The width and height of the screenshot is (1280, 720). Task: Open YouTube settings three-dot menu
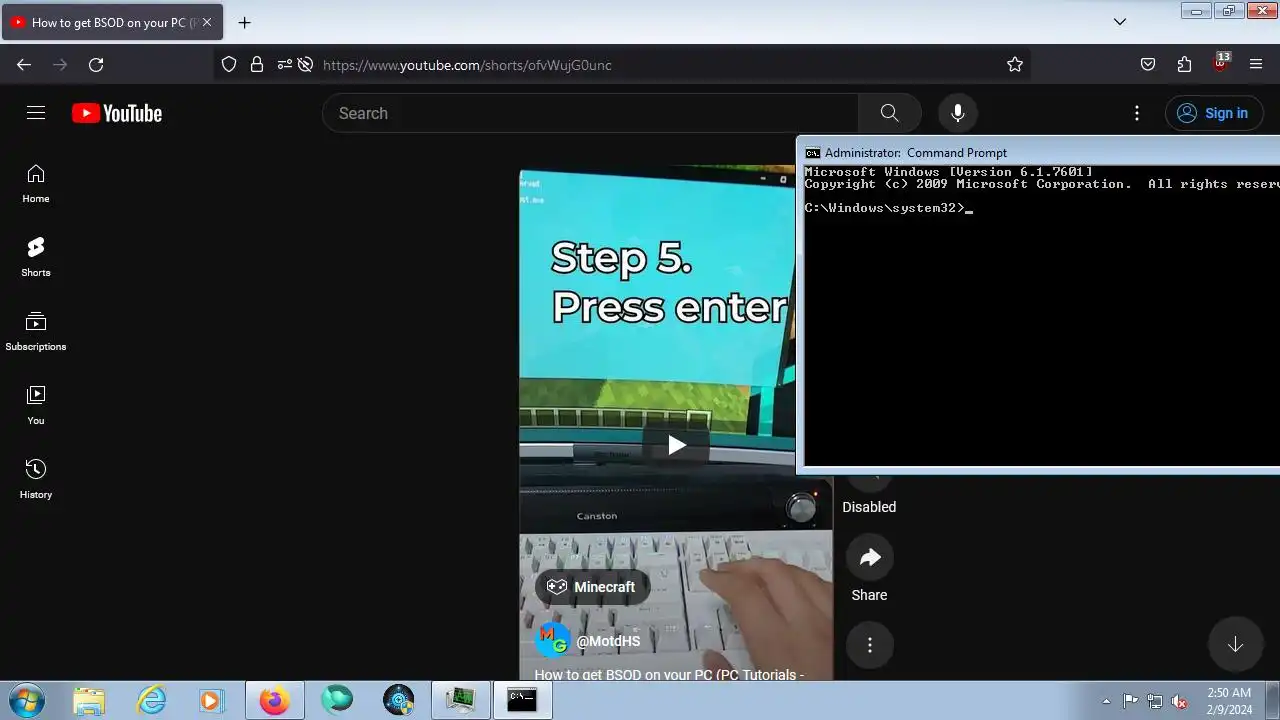[x=1137, y=113]
